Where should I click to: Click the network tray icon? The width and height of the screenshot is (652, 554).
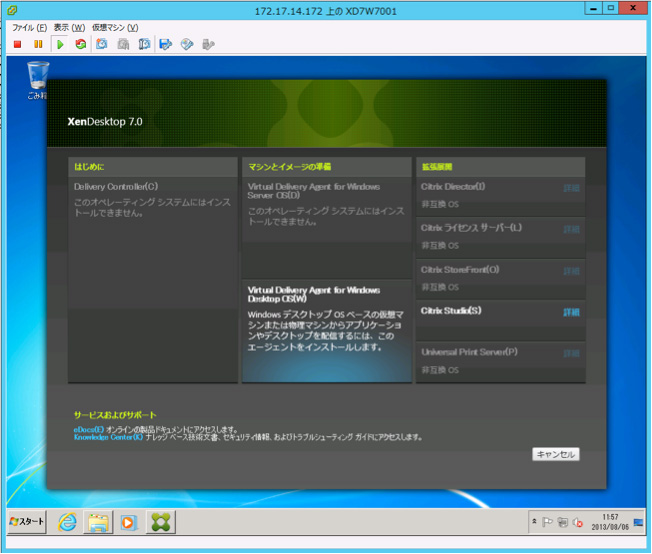(563, 522)
